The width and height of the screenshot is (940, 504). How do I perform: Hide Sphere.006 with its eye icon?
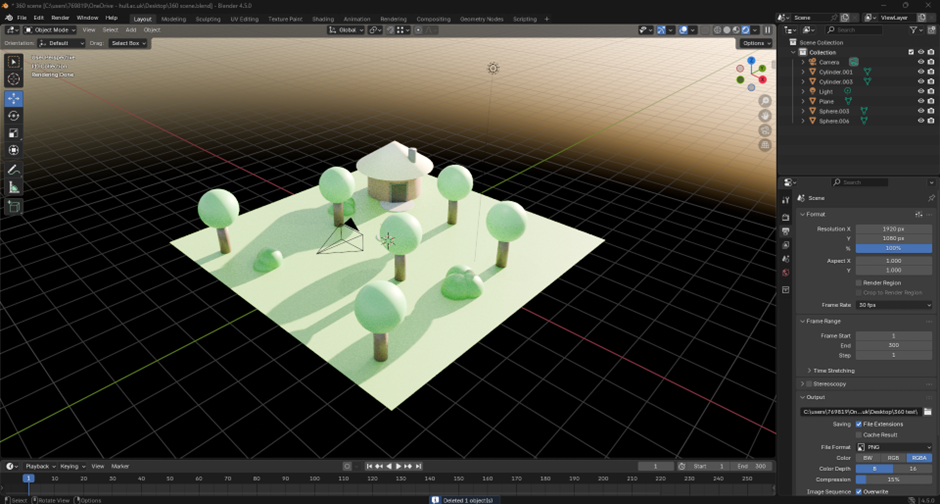[921, 121]
